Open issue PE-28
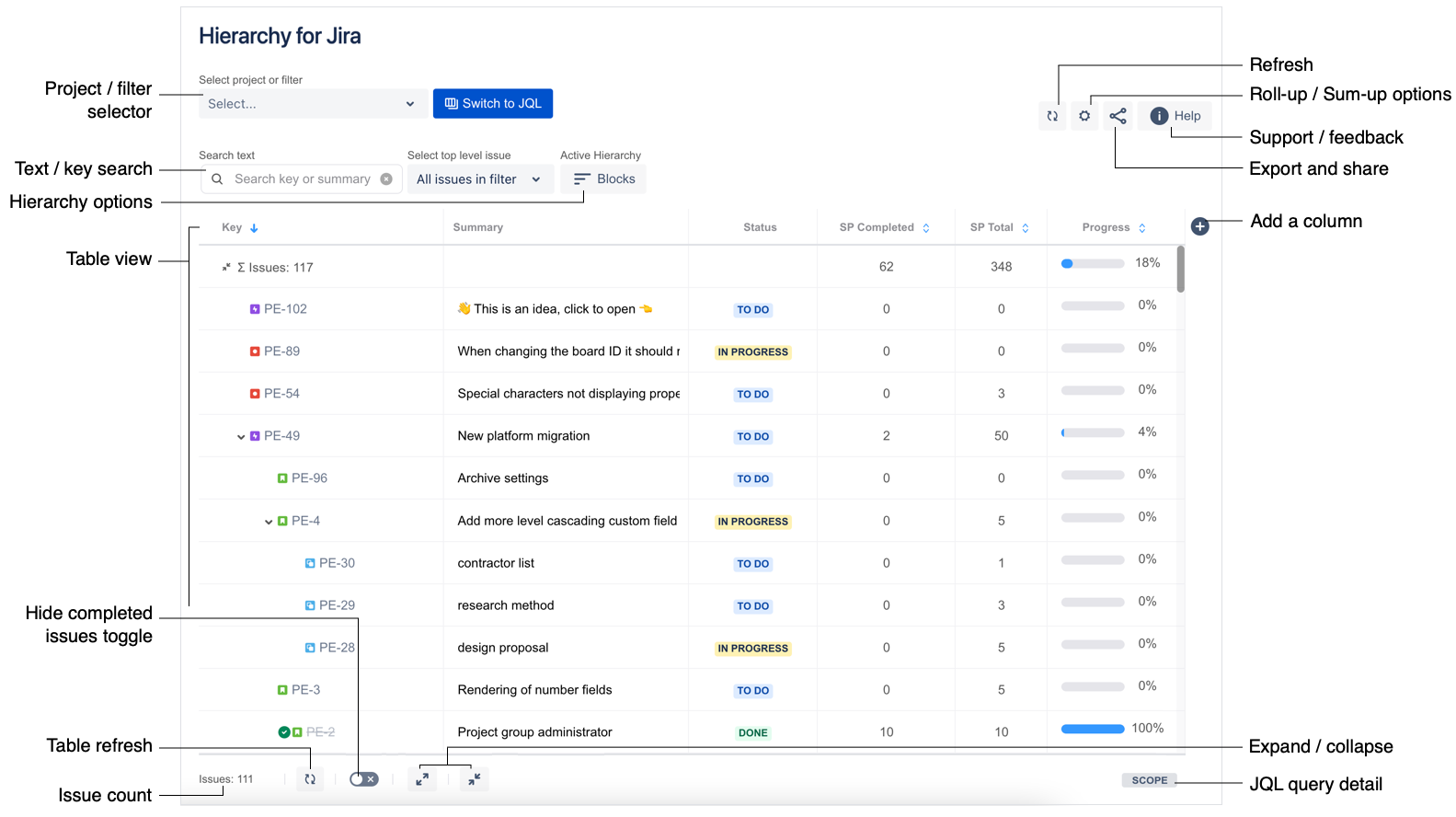Image resolution: width=1456 pixels, height=817 pixels. coord(337,648)
